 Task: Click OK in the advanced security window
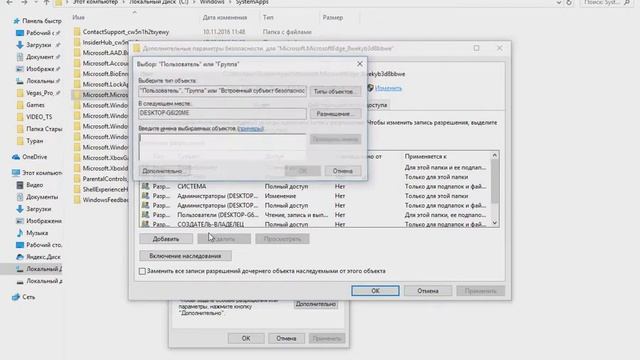tap(375, 291)
